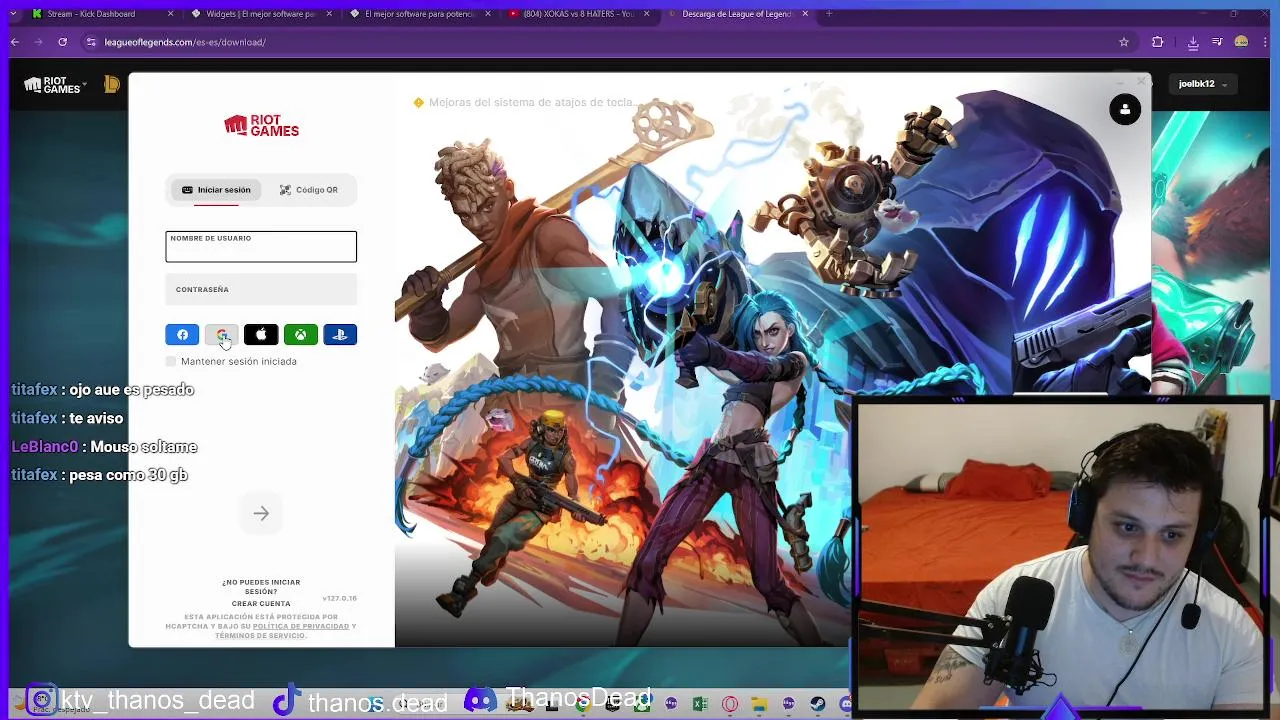Screen dimensions: 1280x720
Task: Click the leagueoflegends.com address bar
Action: click(x=600, y=42)
